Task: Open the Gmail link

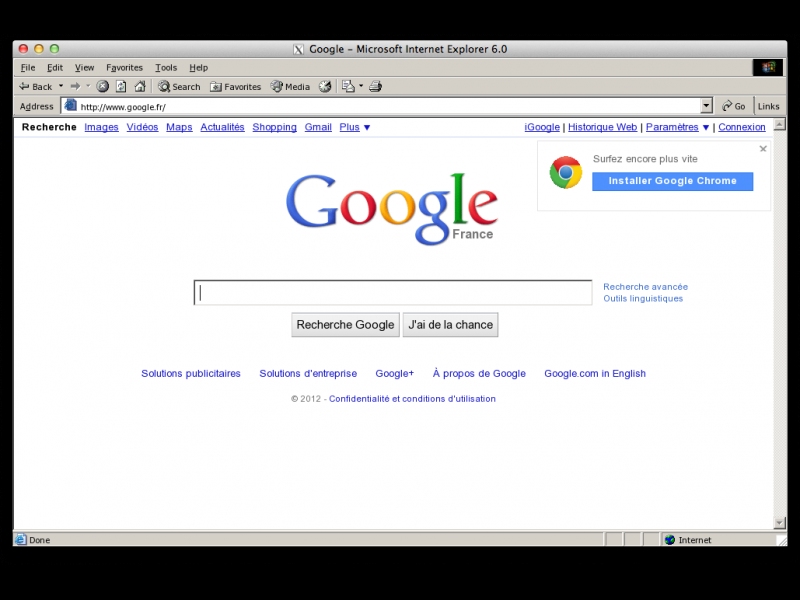Action: (318, 127)
